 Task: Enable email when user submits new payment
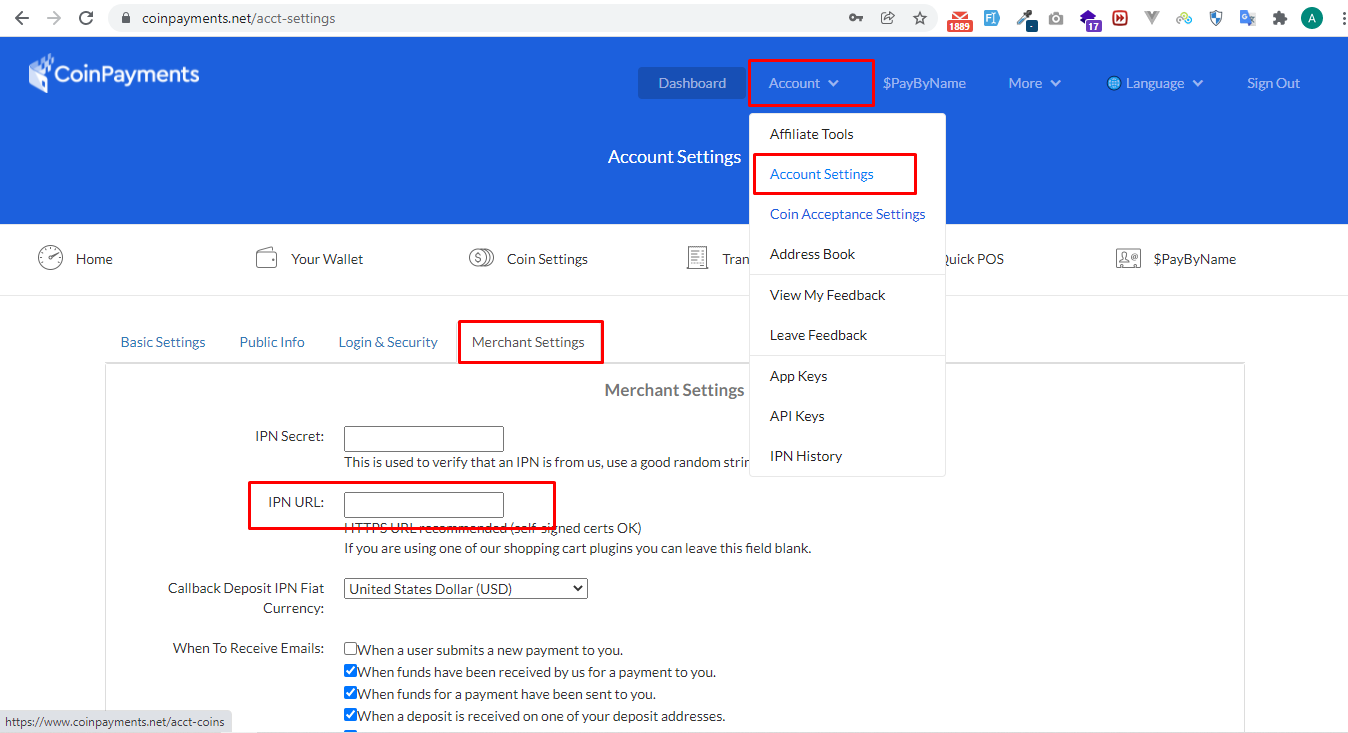tap(351, 649)
